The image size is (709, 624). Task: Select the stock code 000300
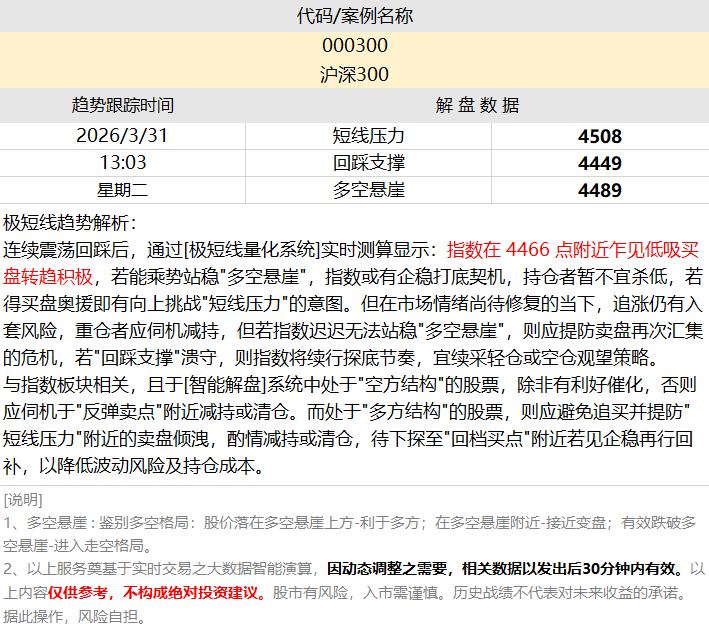tap(354, 46)
